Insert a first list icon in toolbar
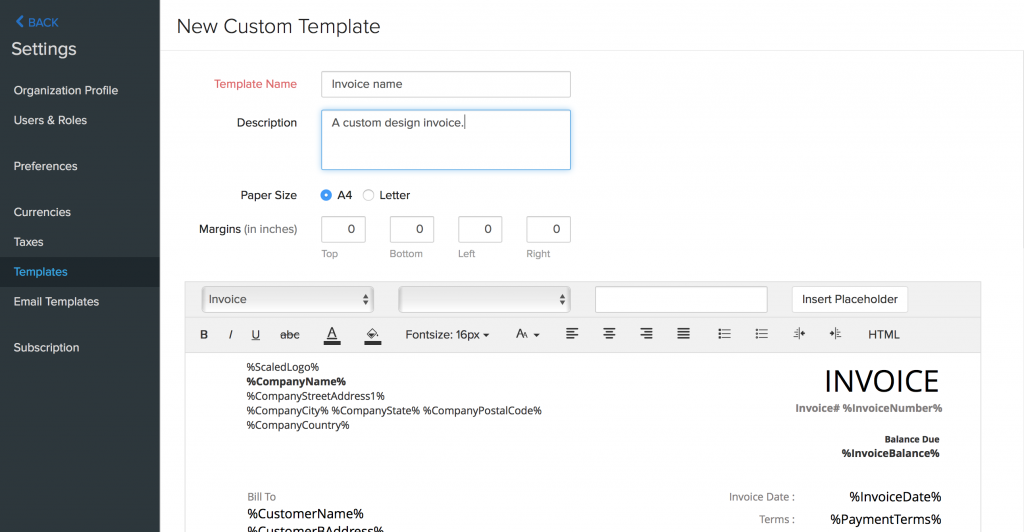 click(x=724, y=334)
